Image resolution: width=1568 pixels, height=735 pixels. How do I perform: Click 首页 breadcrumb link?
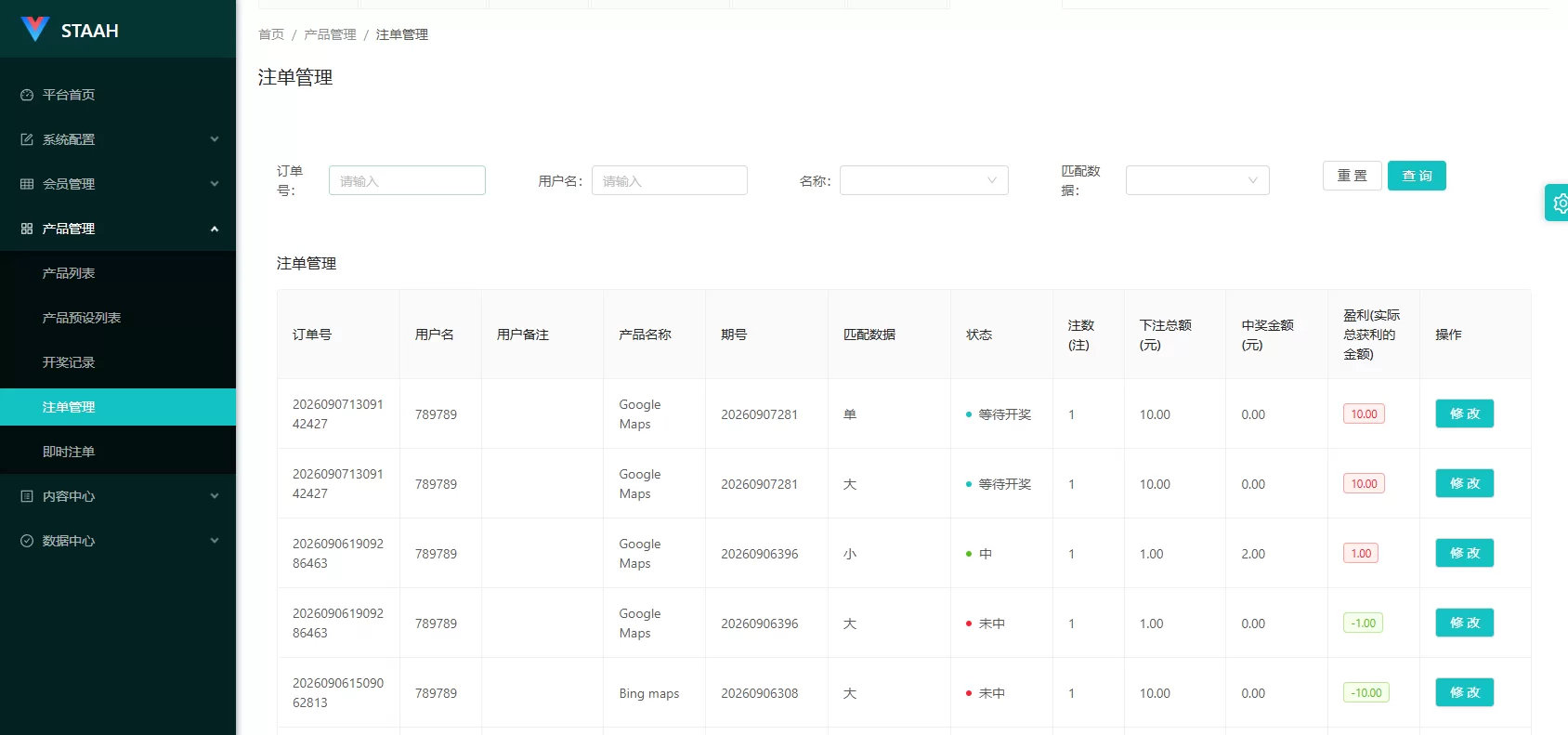click(x=271, y=34)
